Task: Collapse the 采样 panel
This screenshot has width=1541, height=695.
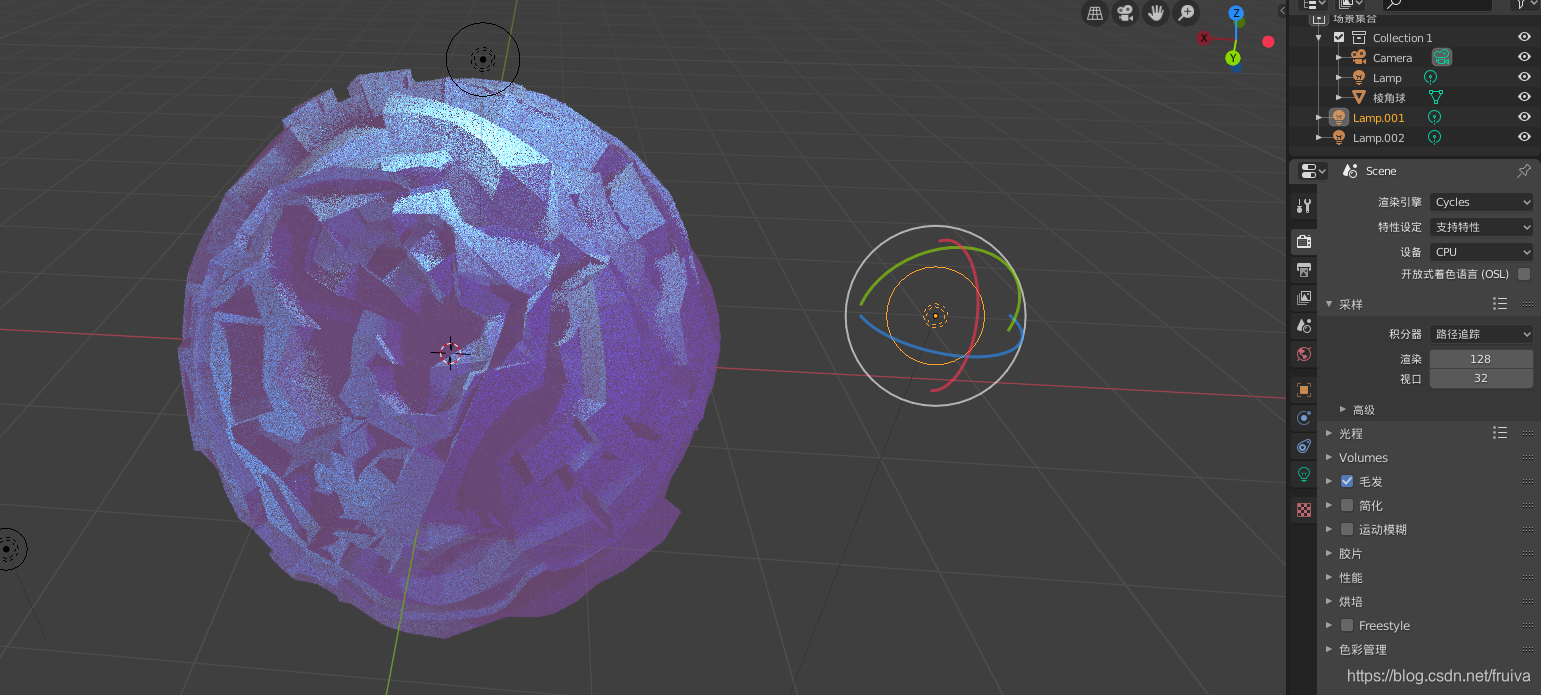Action: (1329, 304)
